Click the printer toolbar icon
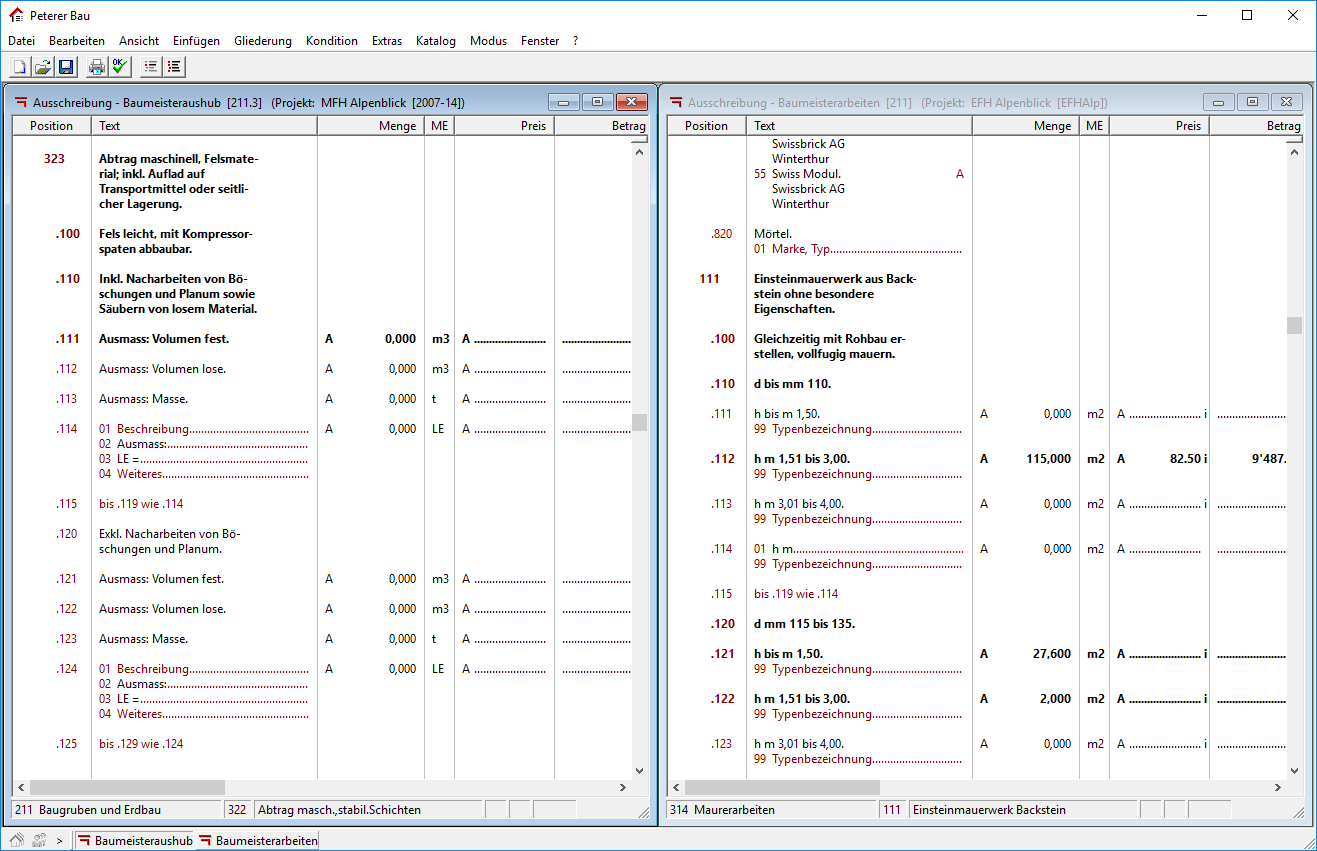 [97, 67]
